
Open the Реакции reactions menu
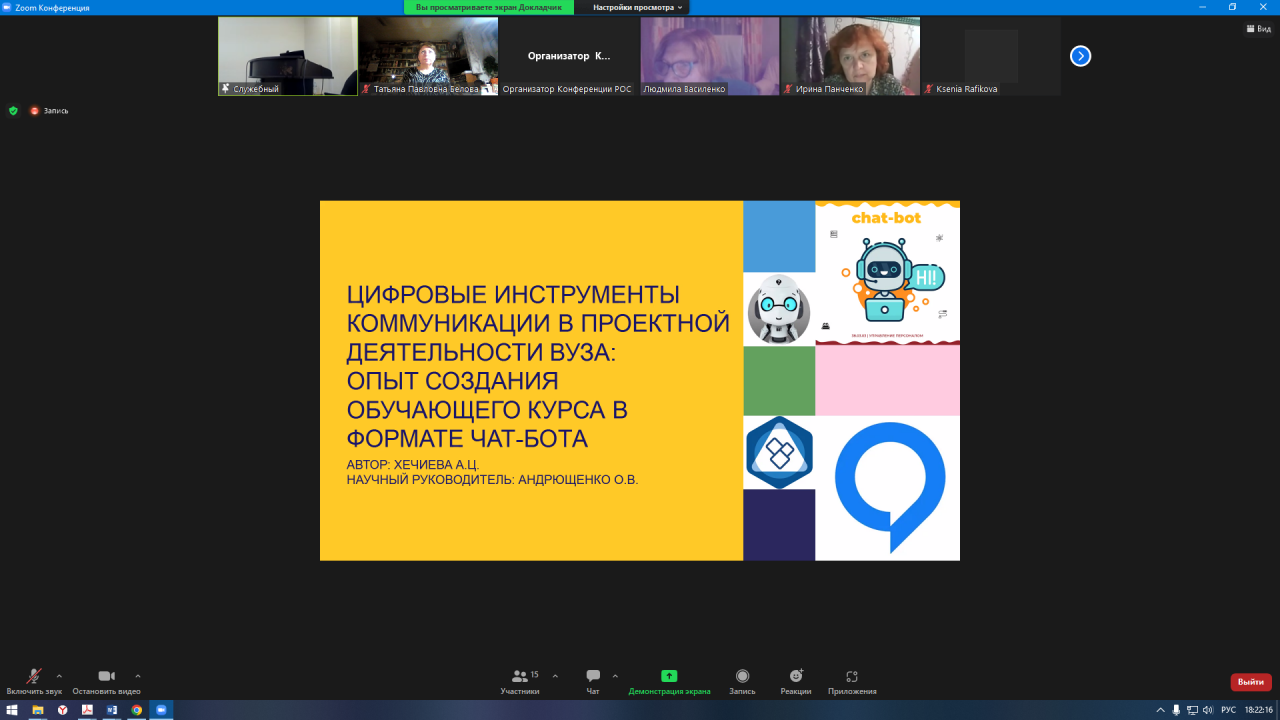point(796,676)
